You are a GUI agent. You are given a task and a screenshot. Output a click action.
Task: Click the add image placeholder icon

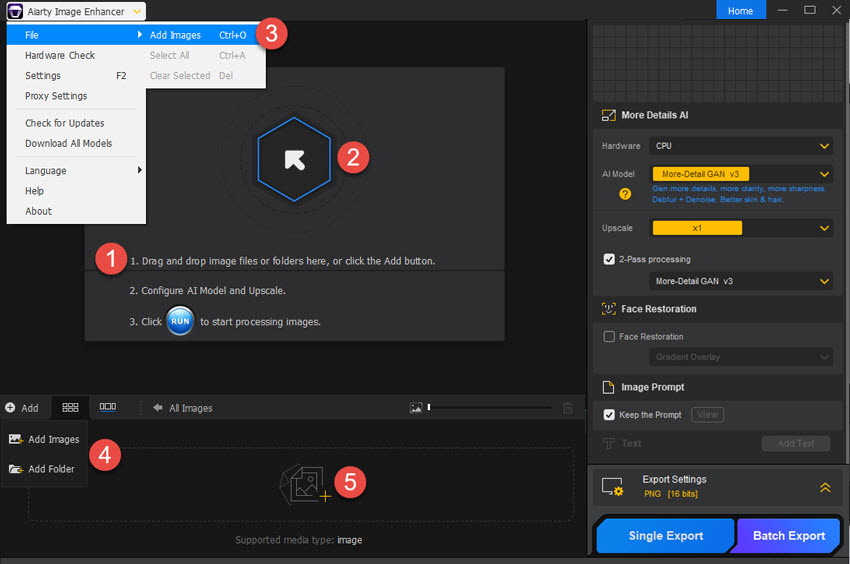tap(305, 484)
